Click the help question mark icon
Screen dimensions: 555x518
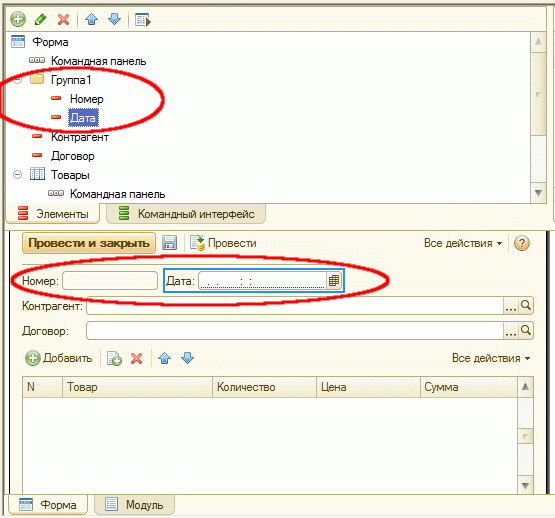click(x=522, y=243)
